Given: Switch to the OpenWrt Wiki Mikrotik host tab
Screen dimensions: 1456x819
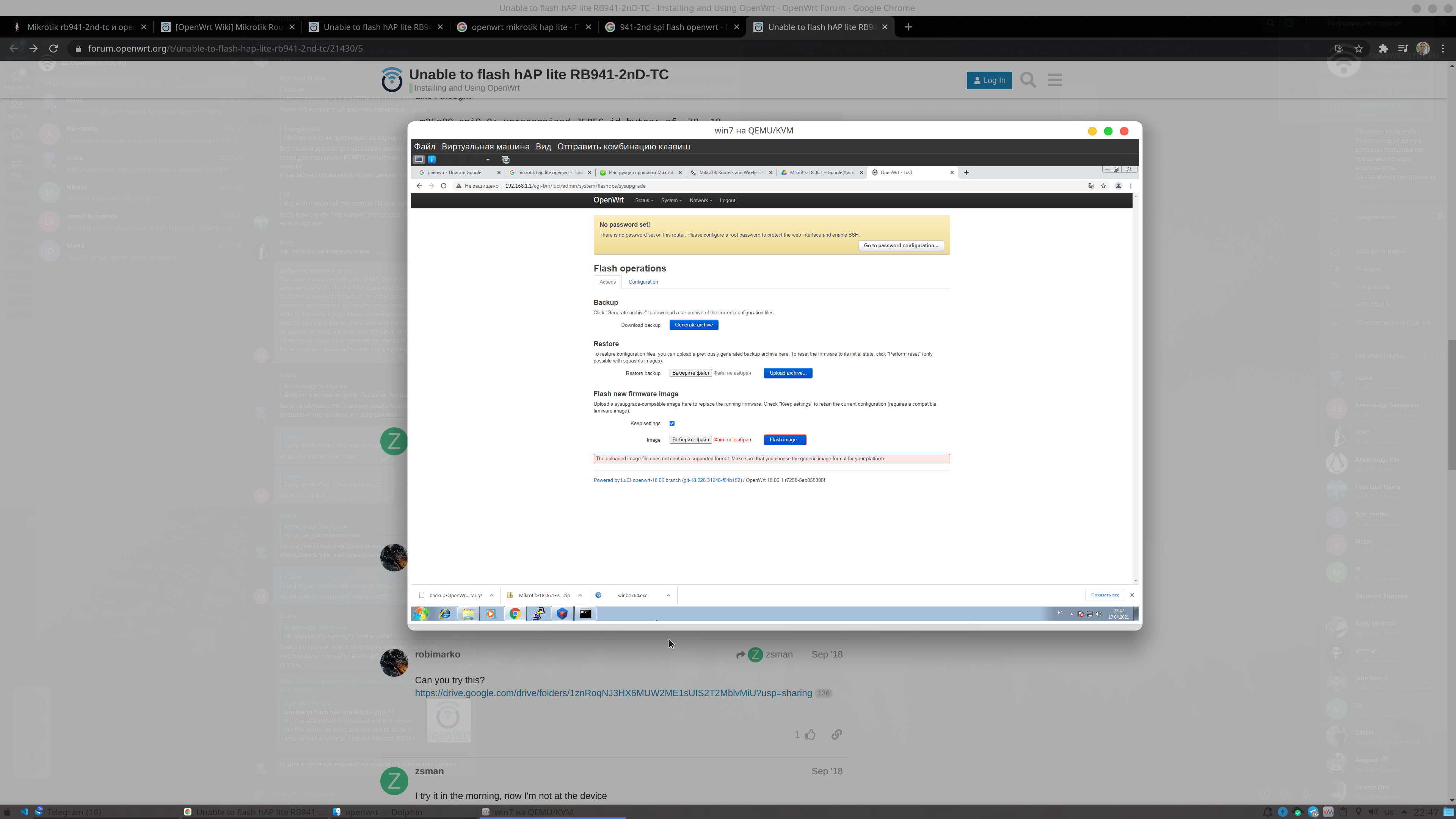Looking at the screenshot, I should coord(228,27).
